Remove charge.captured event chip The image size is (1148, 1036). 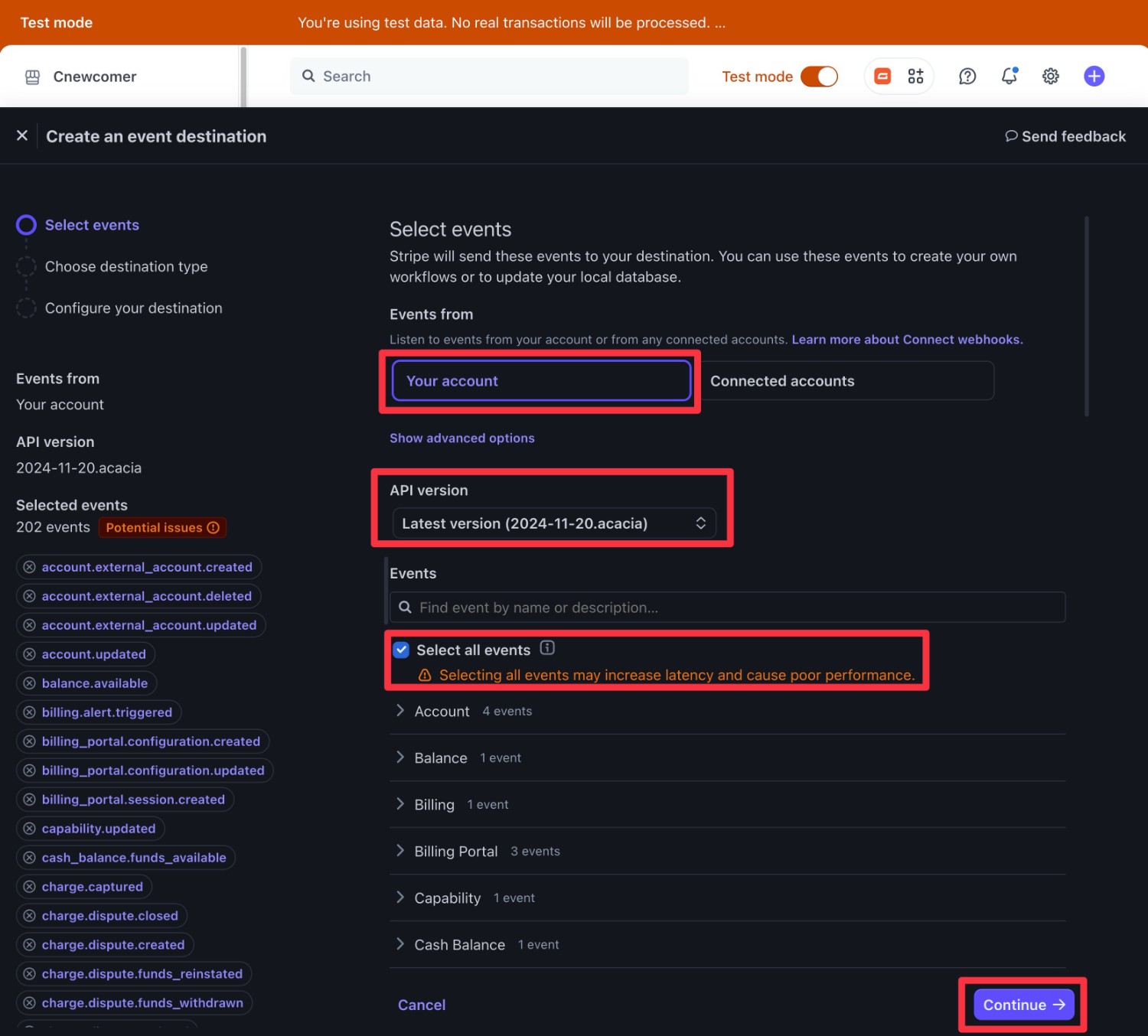[29, 887]
